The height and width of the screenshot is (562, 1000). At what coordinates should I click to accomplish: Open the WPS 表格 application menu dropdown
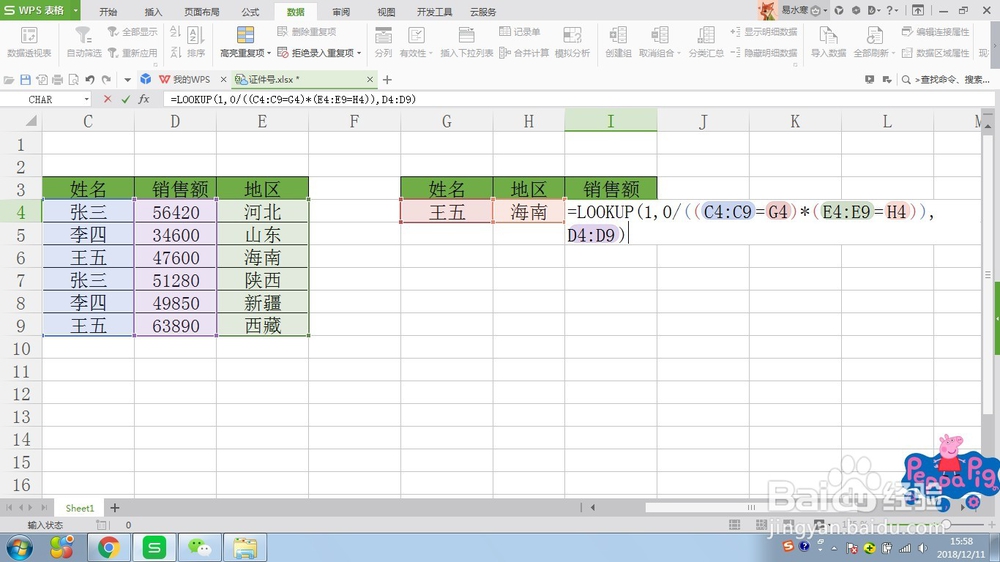[x=76, y=10]
